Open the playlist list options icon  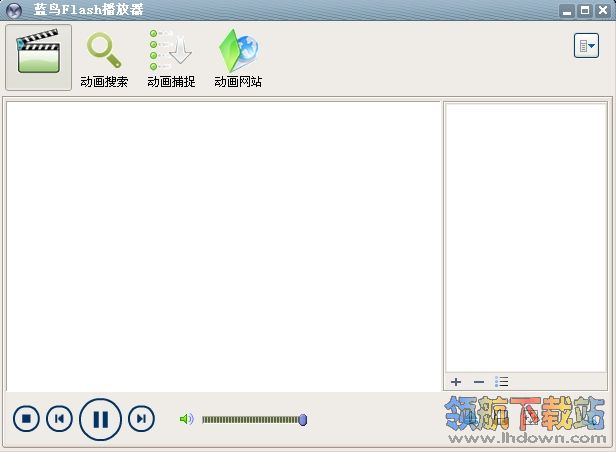(502, 382)
